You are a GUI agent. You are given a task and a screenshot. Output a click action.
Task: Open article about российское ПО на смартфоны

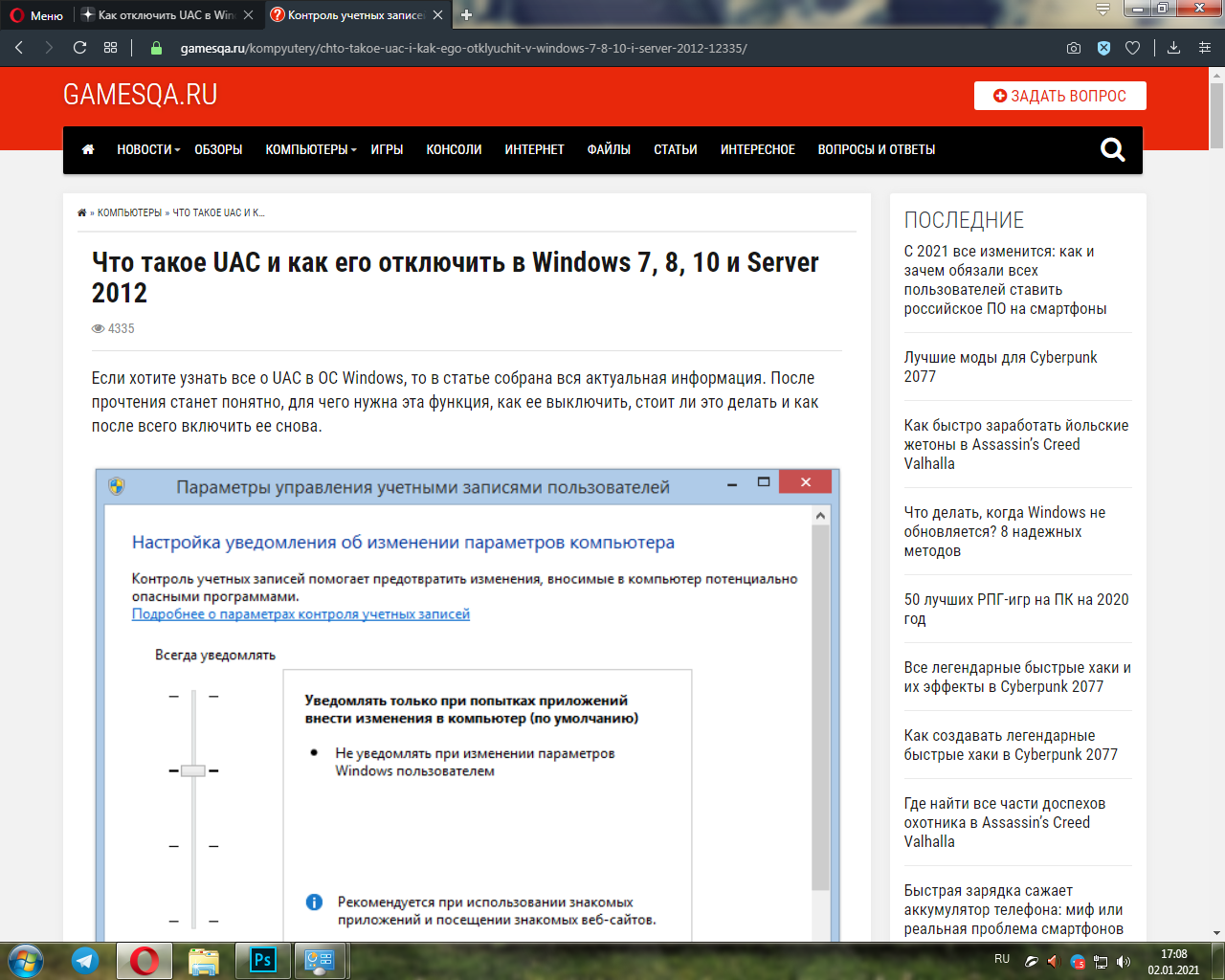1005,279
